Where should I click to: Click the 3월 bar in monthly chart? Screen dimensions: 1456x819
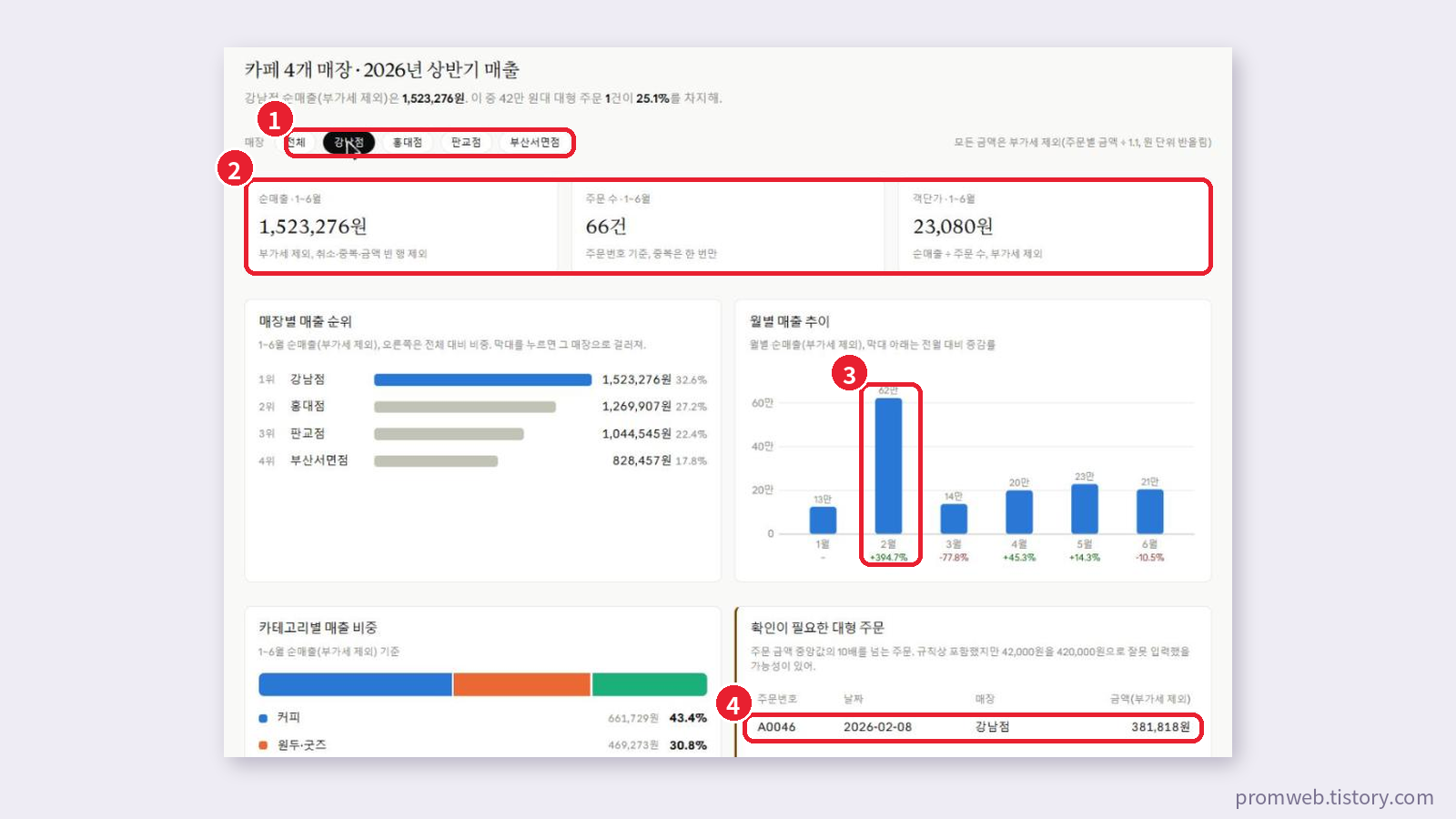point(954,519)
